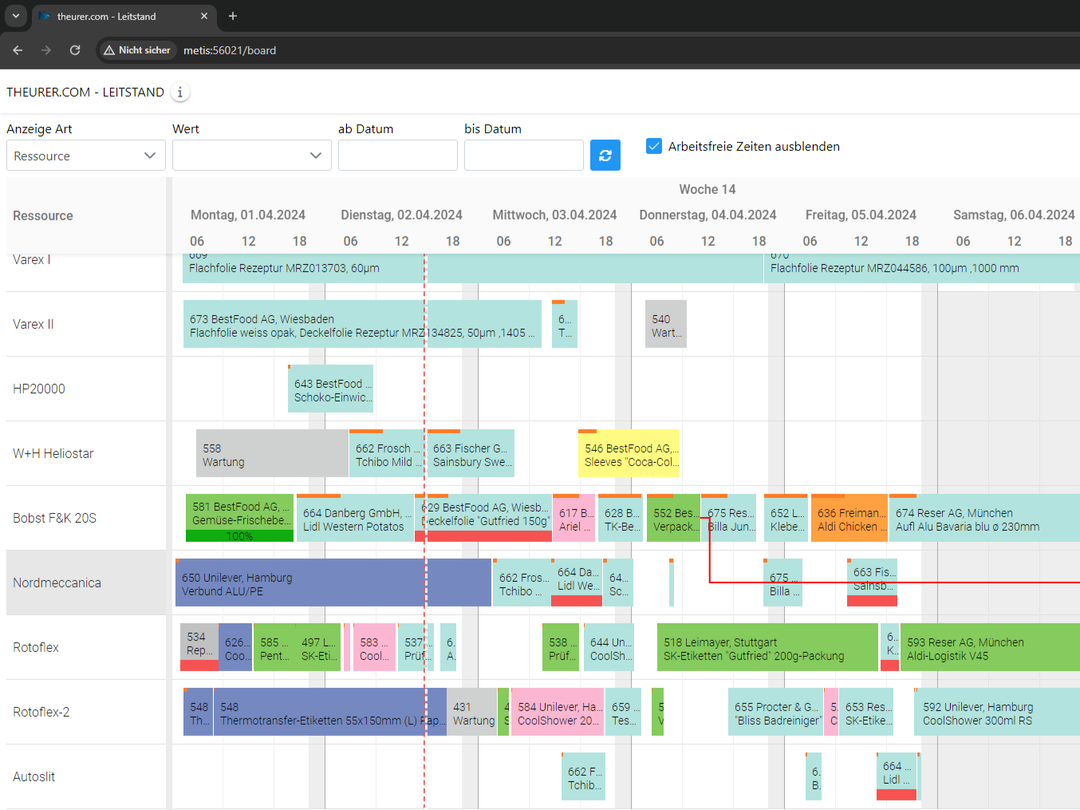Open job 644 Un... CoolSh block on Rotoflex
The image size is (1080, 810).
(x=609, y=647)
